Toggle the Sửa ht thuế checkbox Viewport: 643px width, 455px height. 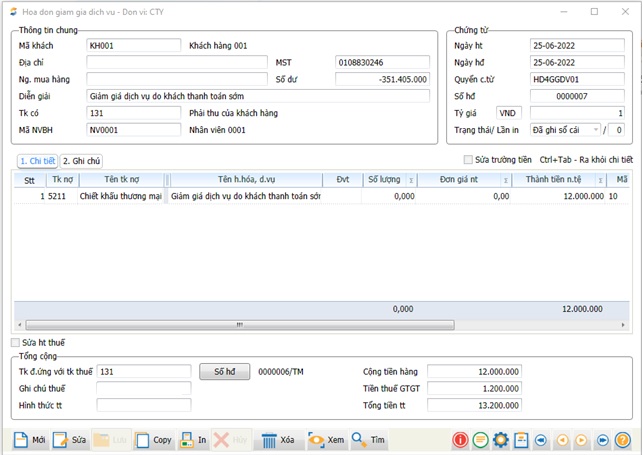[15, 343]
